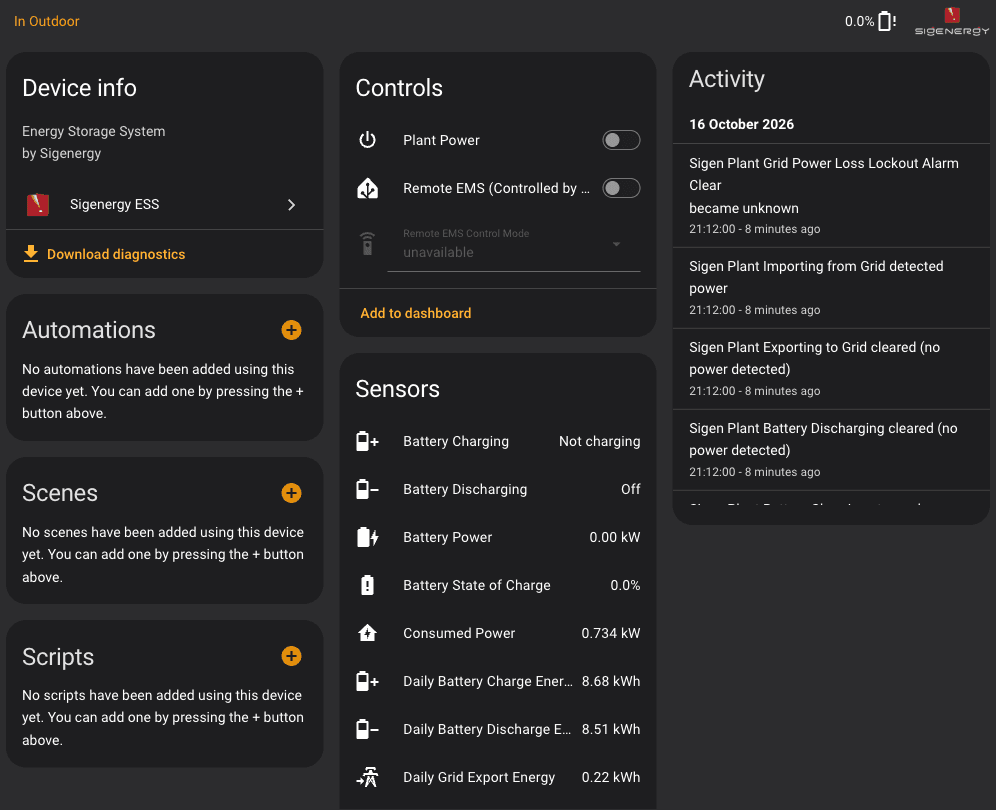
Task: Open Remote EMS (Controlled by ...) label
Action: [496, 188]
